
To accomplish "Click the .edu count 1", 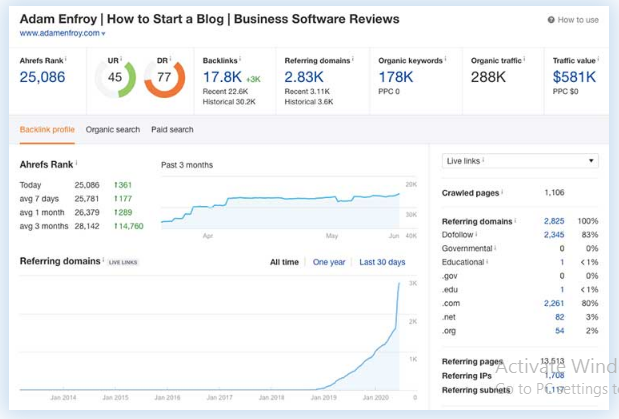I will (x=562, y=289).
